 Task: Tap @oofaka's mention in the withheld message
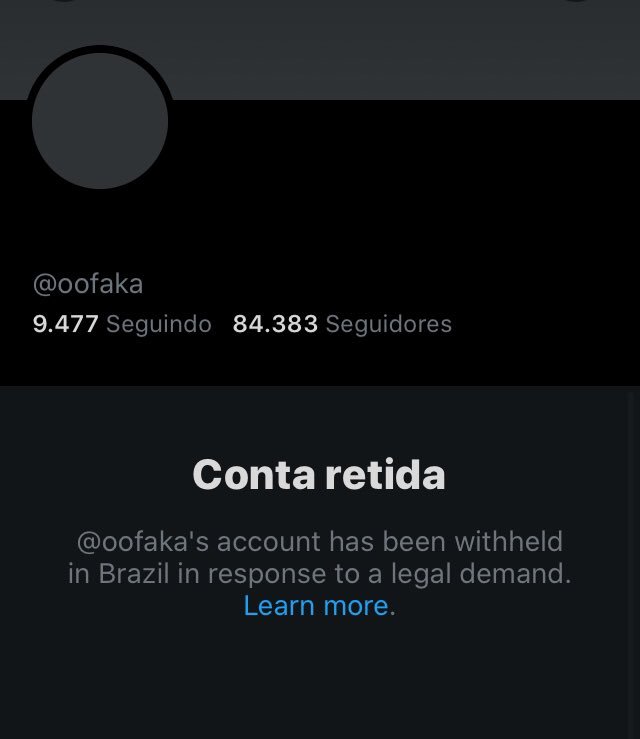[x=143, y=542]
